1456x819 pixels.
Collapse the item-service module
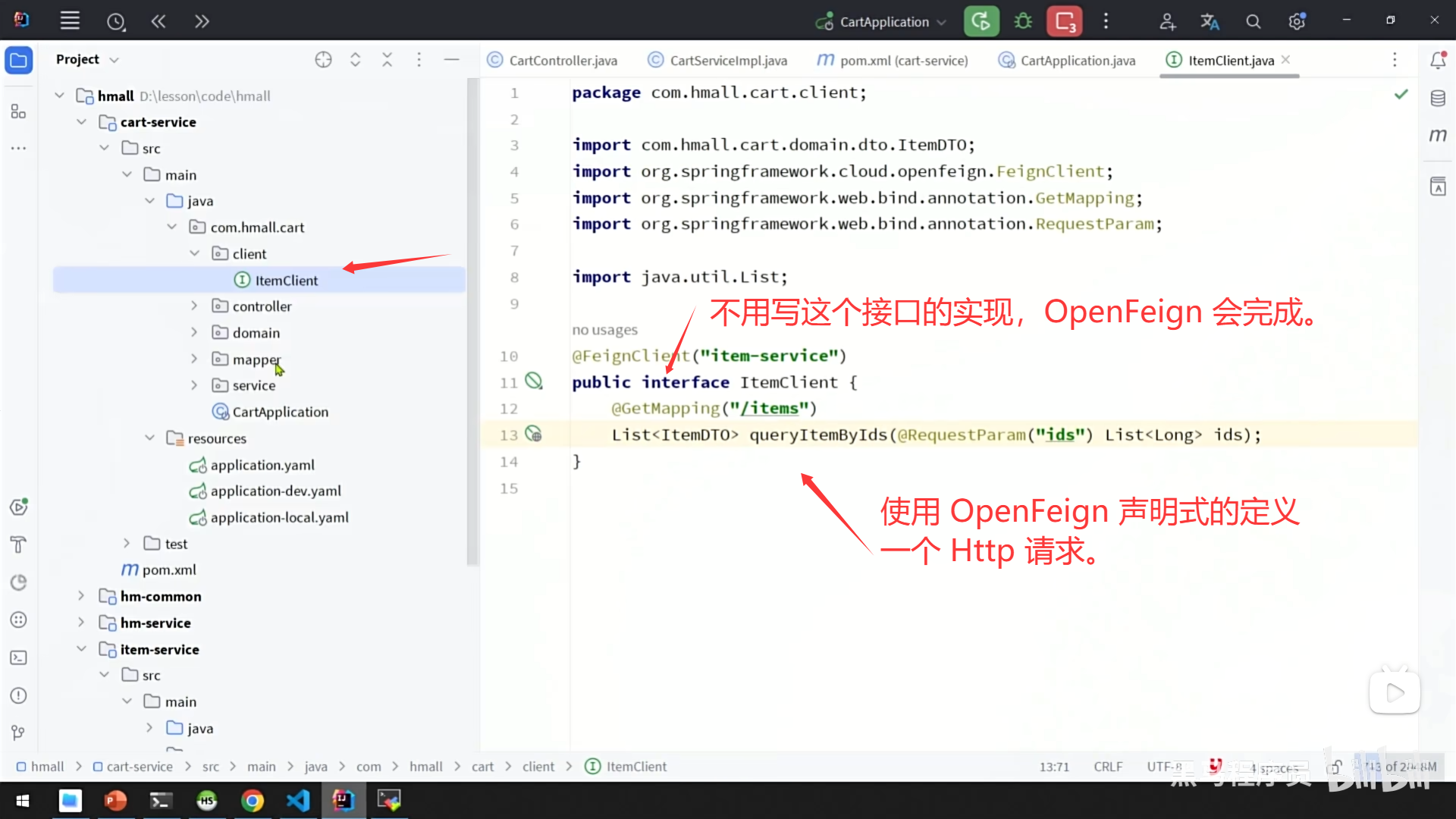pyautogui.click(x=82, y=649)
